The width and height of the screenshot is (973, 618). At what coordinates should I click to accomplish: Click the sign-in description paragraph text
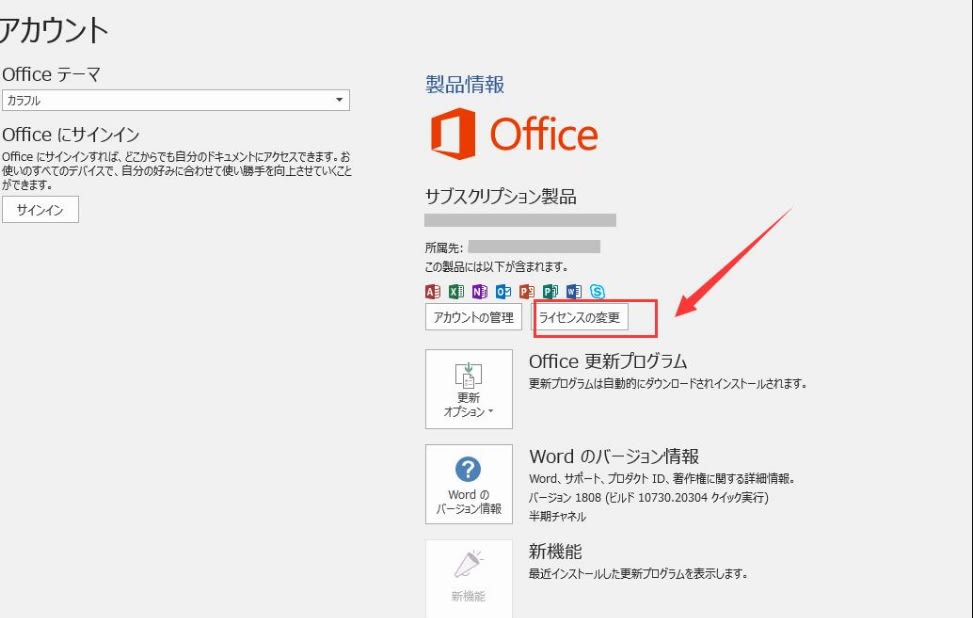tap(177, 170)
